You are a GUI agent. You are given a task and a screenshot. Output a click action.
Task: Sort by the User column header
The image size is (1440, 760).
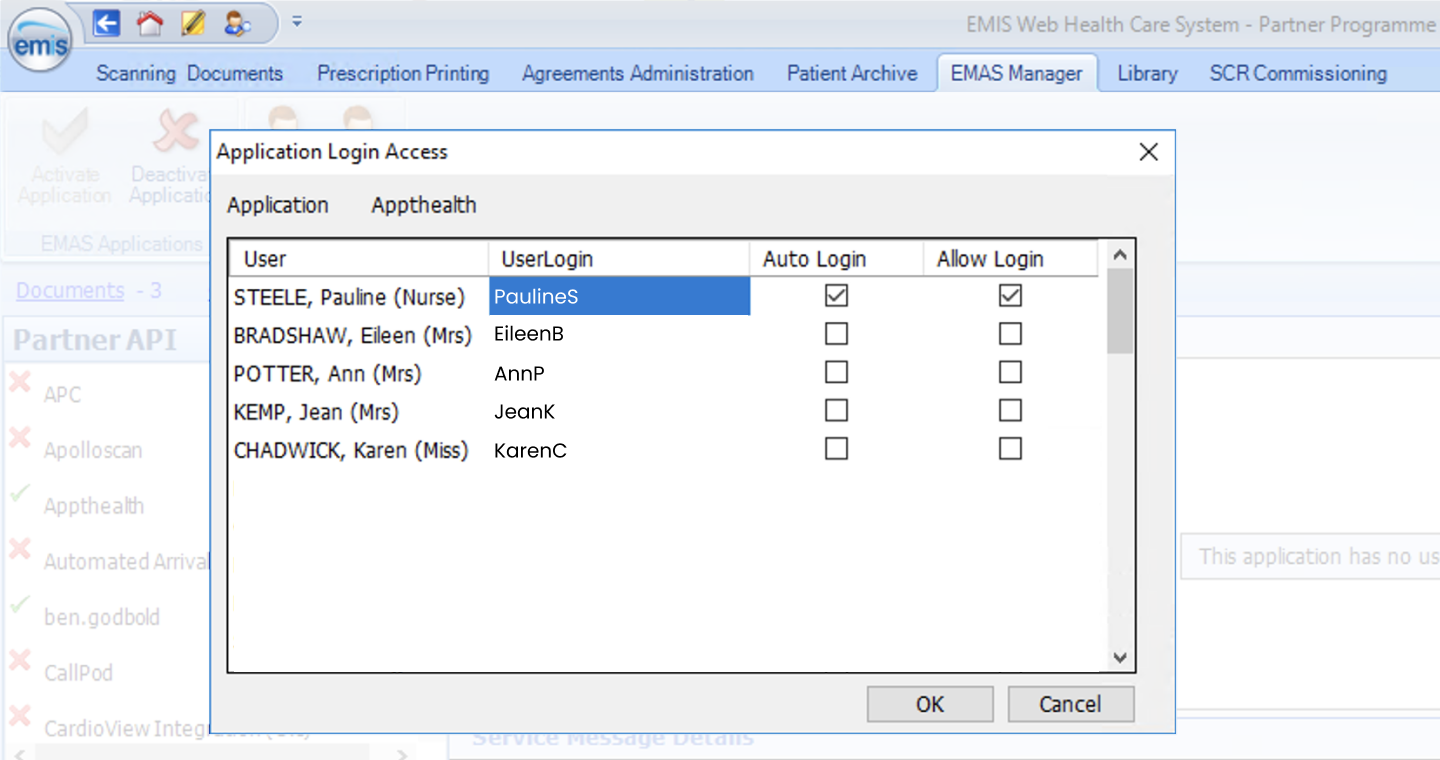[359, 259]
